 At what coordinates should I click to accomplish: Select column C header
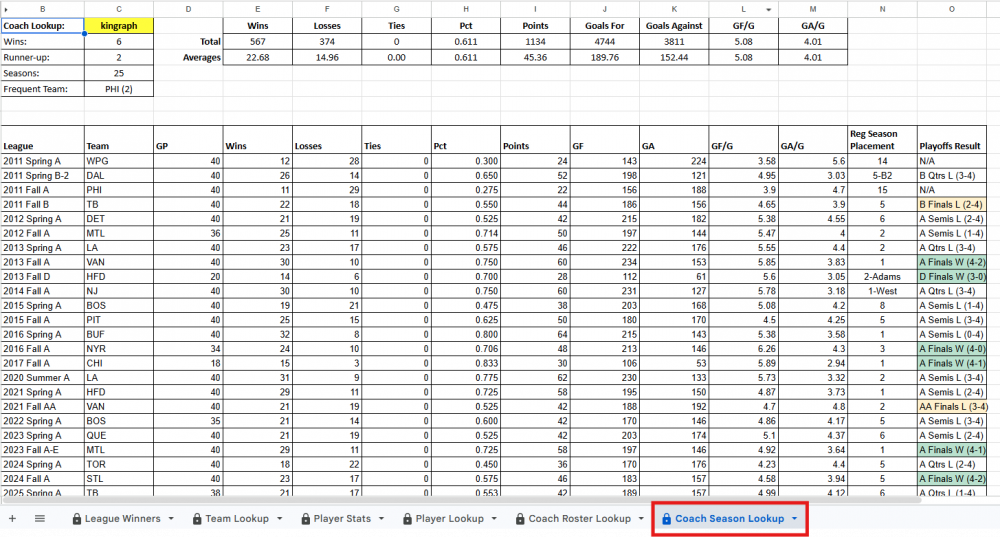(119, 9)
